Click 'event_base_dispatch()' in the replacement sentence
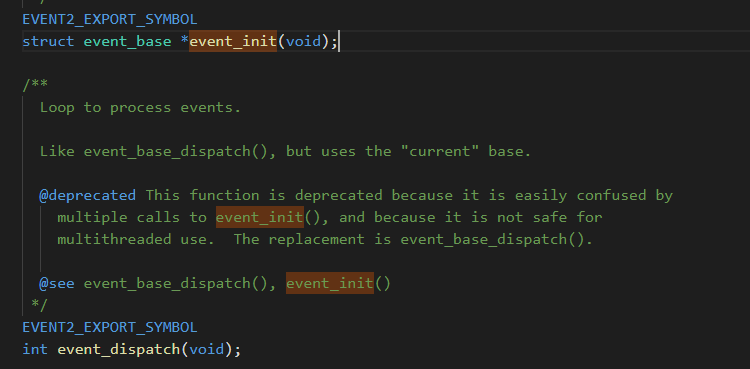The height and width of the screenshot is (369, 750). coord(492,239)
